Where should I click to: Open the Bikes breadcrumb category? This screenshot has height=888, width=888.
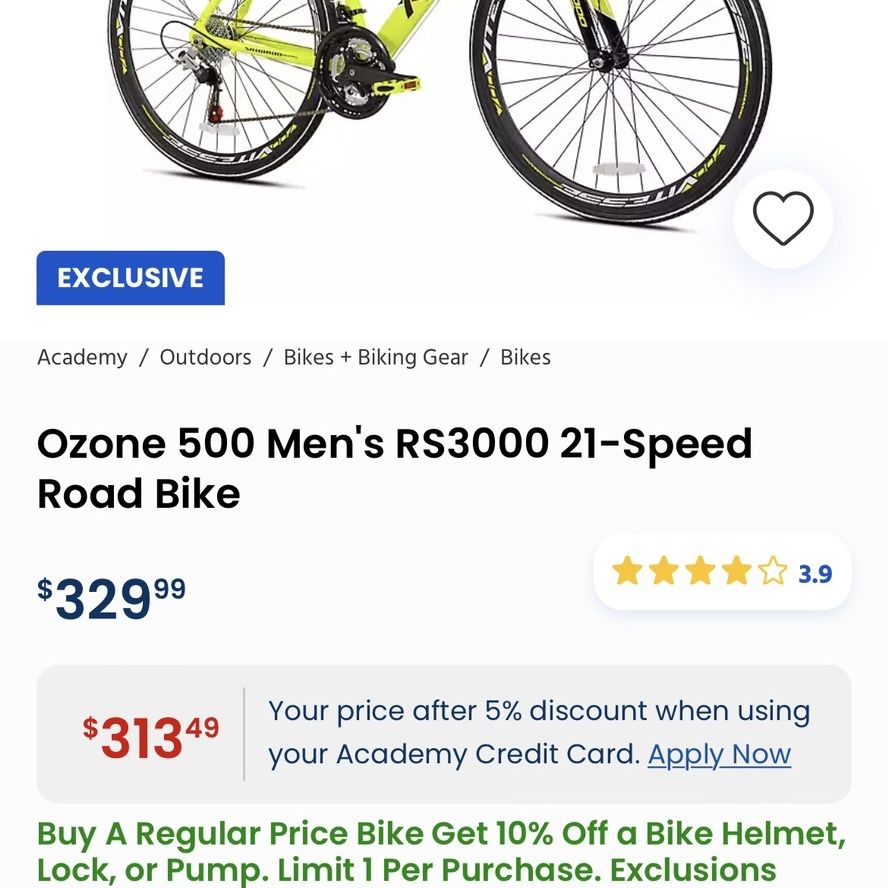(525, 357)
